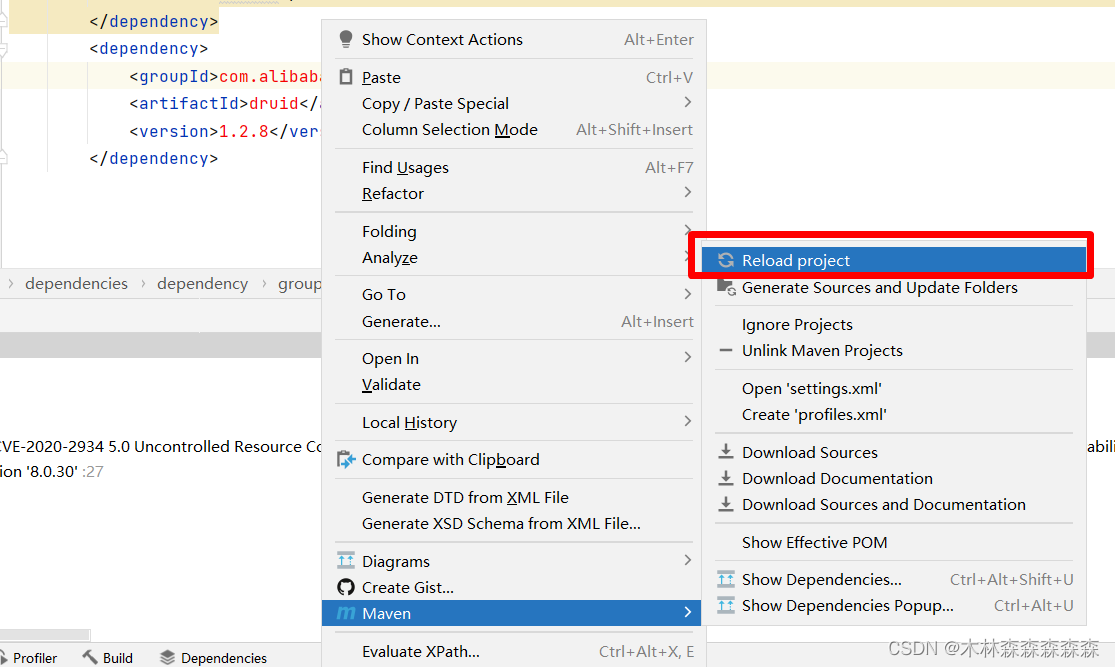Viewport: 1115px width, 667px height.
Task: Click the artifactId druid line in editor
Action: coord(224,103)
